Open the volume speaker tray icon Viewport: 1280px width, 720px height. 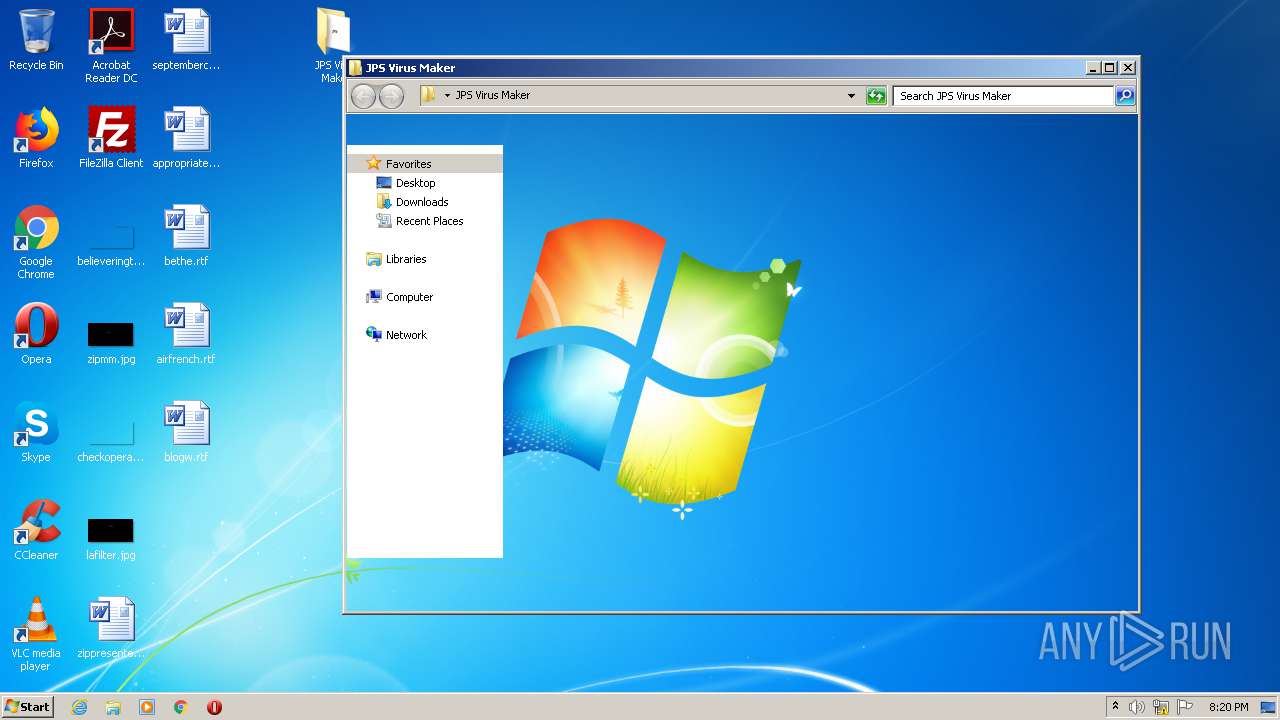pyautogui.click(x=1137, y=707)
